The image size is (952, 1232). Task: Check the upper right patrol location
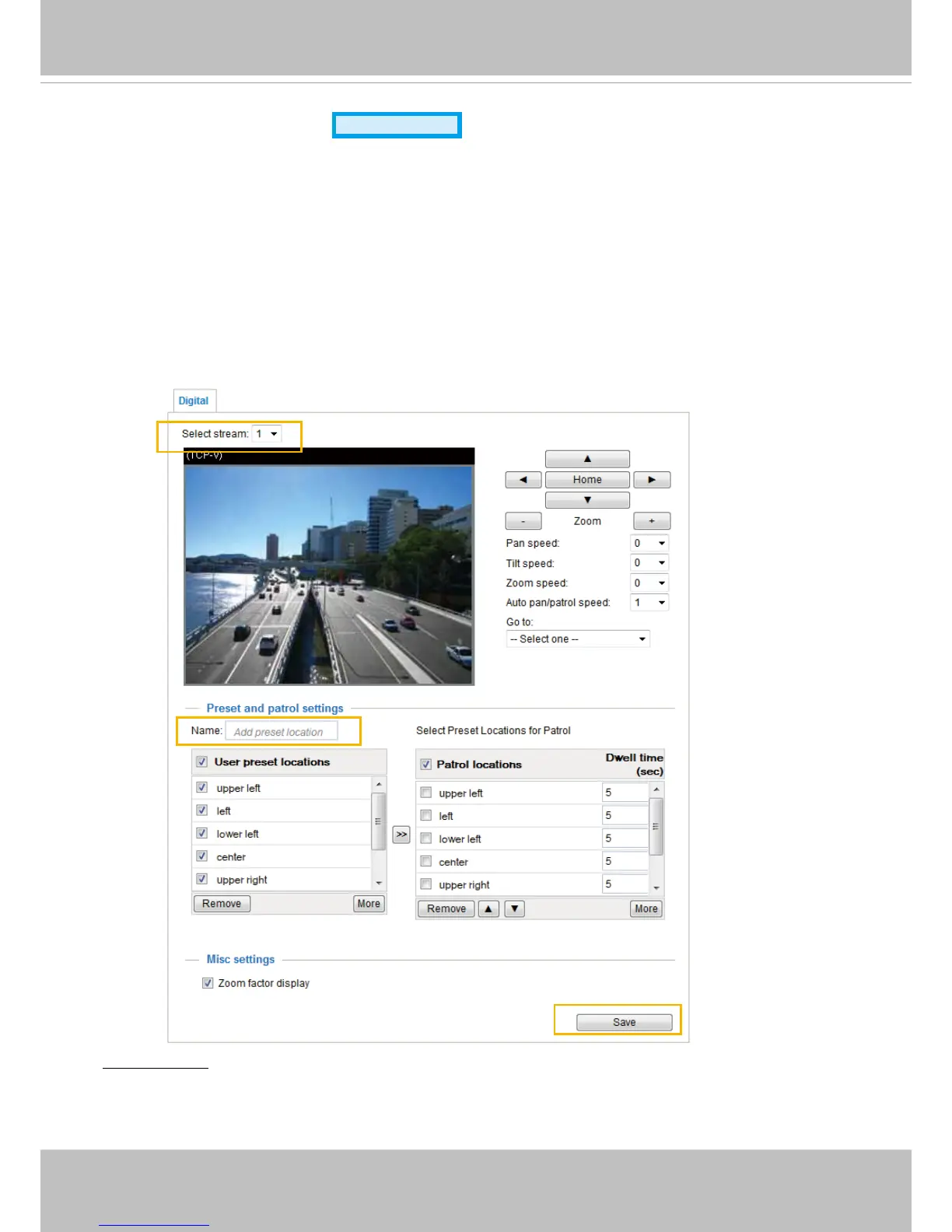pos(426,884)
